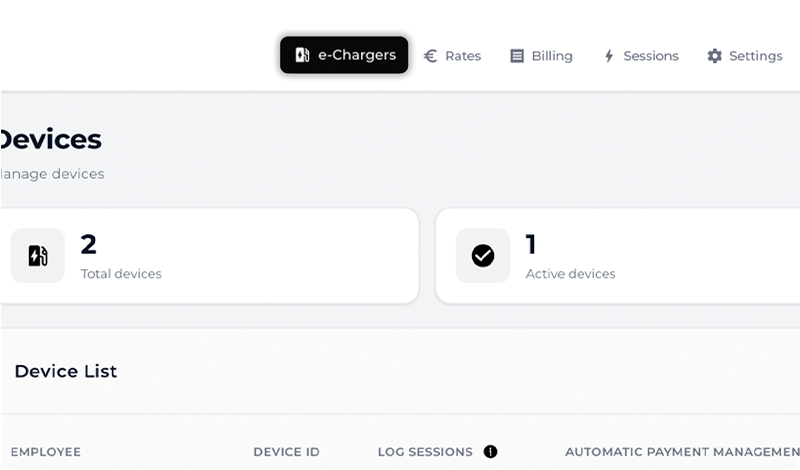Switch to the Rates tab

(453, 56)
